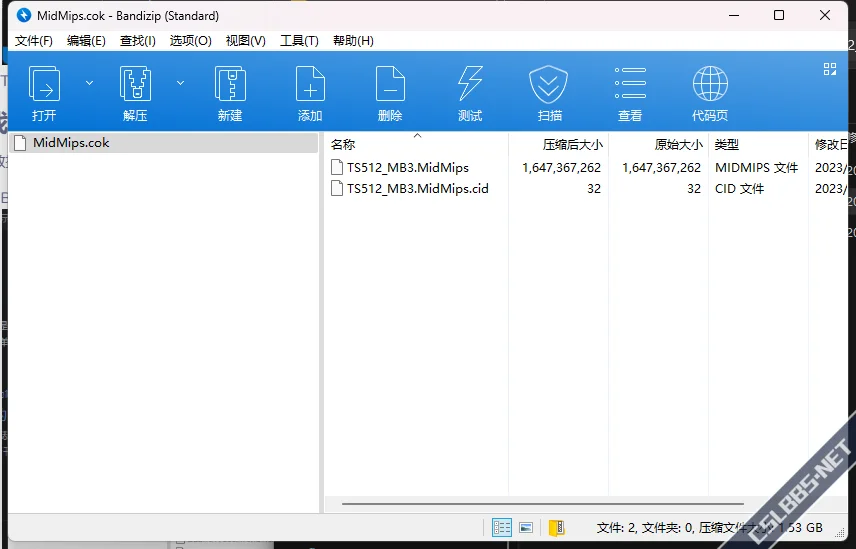The width and height of the screenshot is (856, 549).
Task: Click the file icon of TS512_MB3.MidMips
Action: coord(337,167)
